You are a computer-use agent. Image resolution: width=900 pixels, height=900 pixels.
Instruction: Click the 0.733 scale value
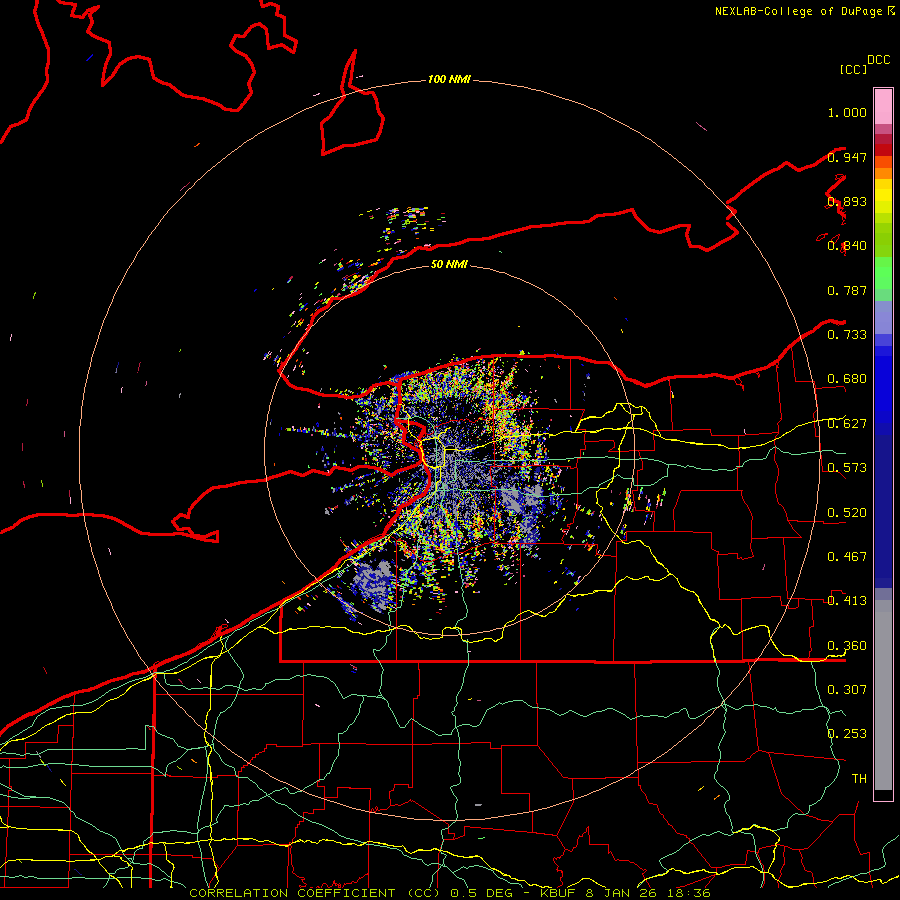[847, 335]
